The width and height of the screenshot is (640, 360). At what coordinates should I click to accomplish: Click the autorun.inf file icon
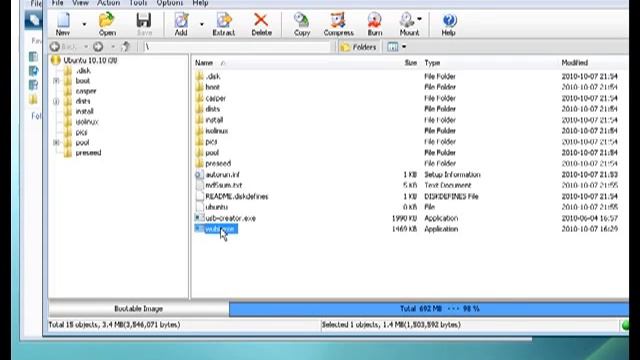point(199,174)
